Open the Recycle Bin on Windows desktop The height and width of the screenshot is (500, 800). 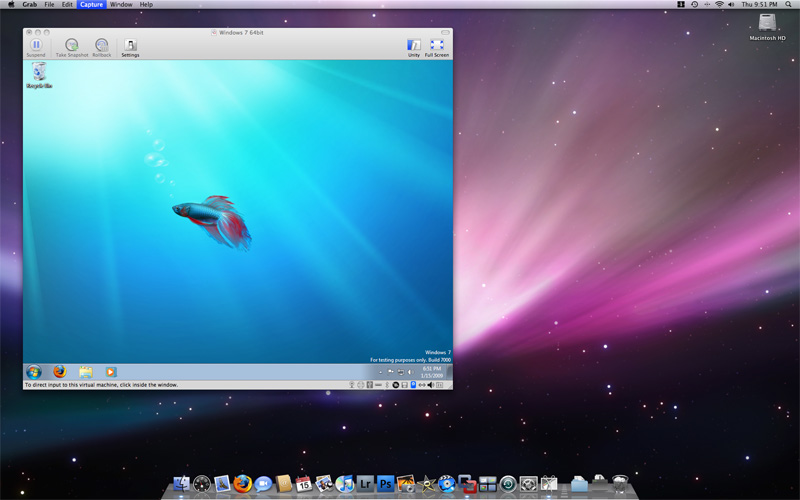(39, 75)
